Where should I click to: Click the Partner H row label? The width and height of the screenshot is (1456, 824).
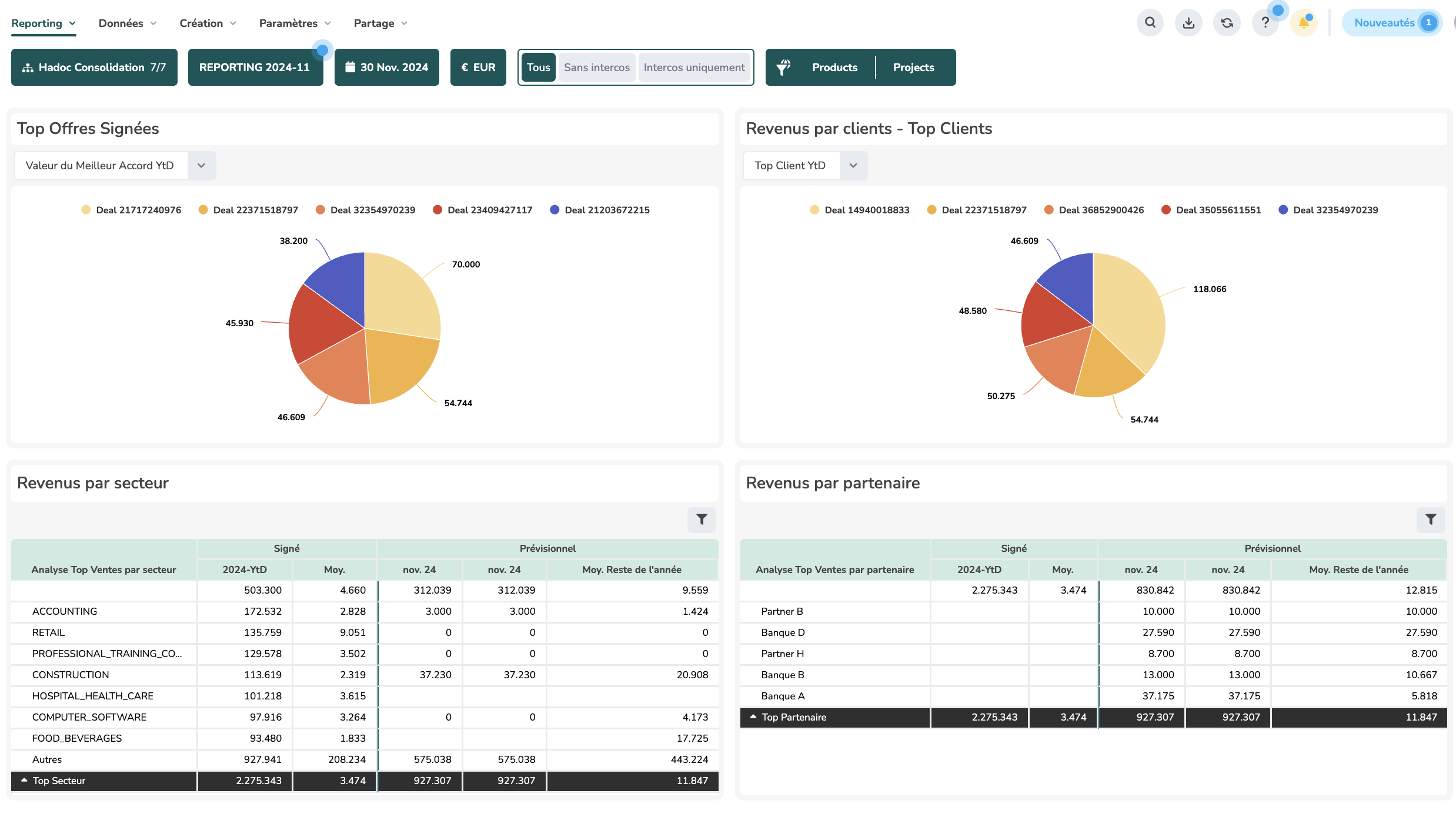782,654
